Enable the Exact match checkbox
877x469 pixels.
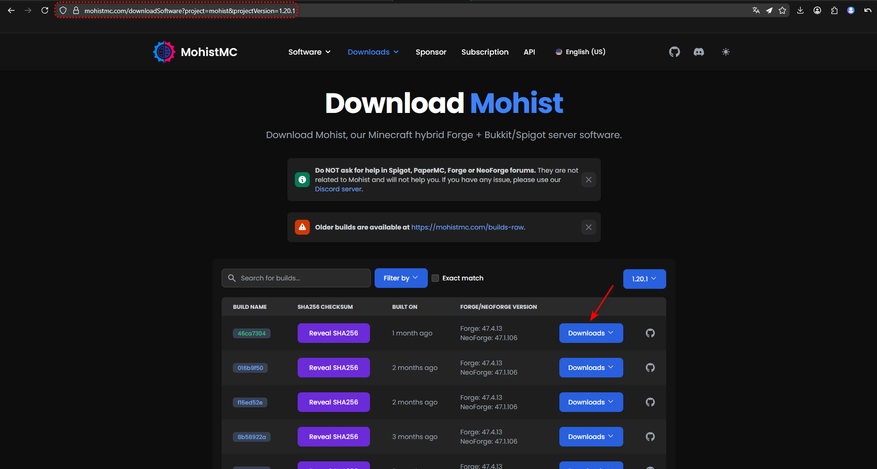point(435,278)
